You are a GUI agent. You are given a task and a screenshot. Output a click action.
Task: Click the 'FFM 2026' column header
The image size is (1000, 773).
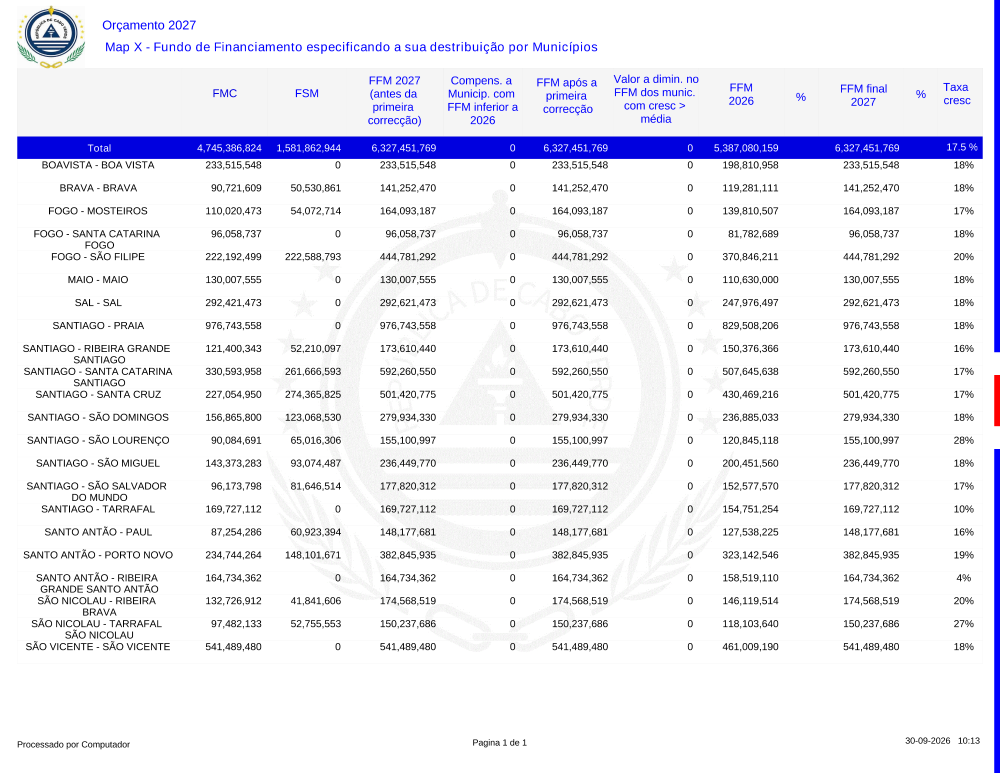[x=741, y=94]
